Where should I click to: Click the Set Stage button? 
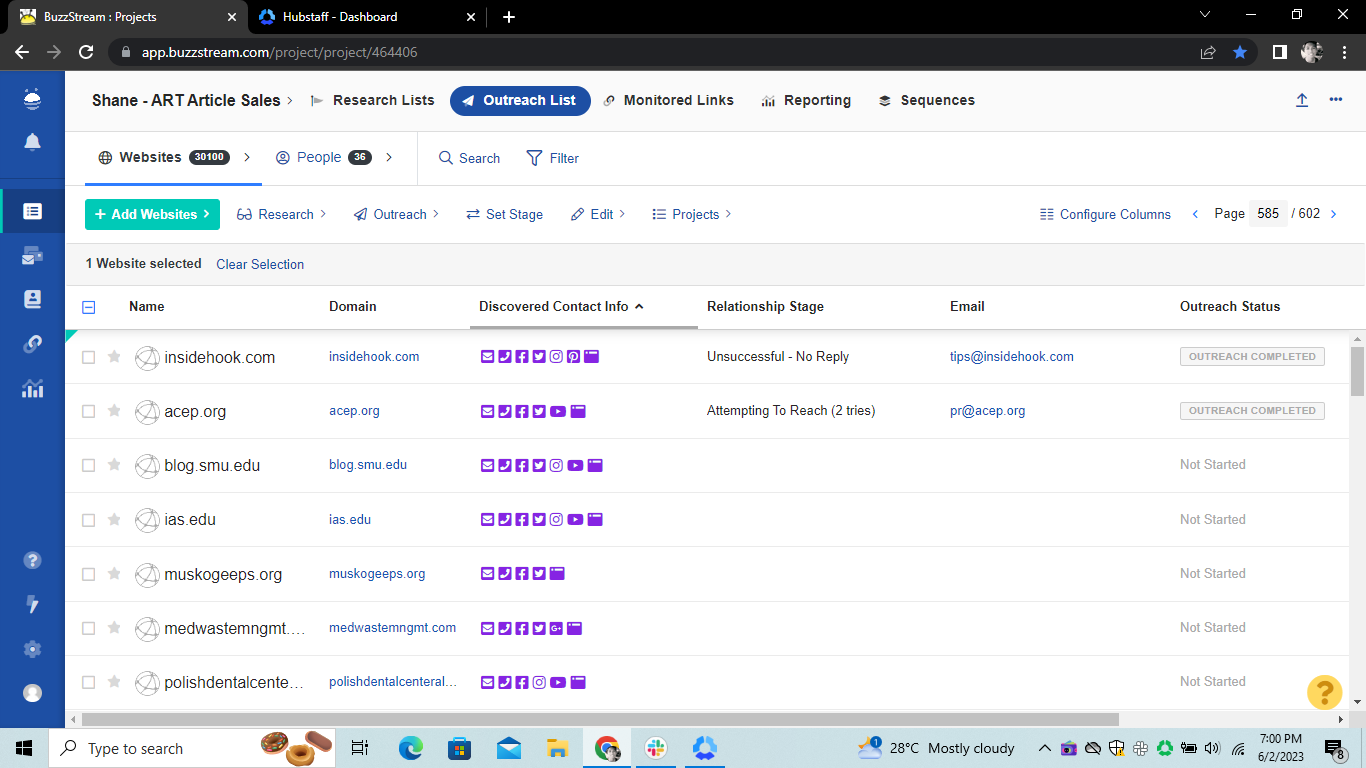[x=504, y=214]
